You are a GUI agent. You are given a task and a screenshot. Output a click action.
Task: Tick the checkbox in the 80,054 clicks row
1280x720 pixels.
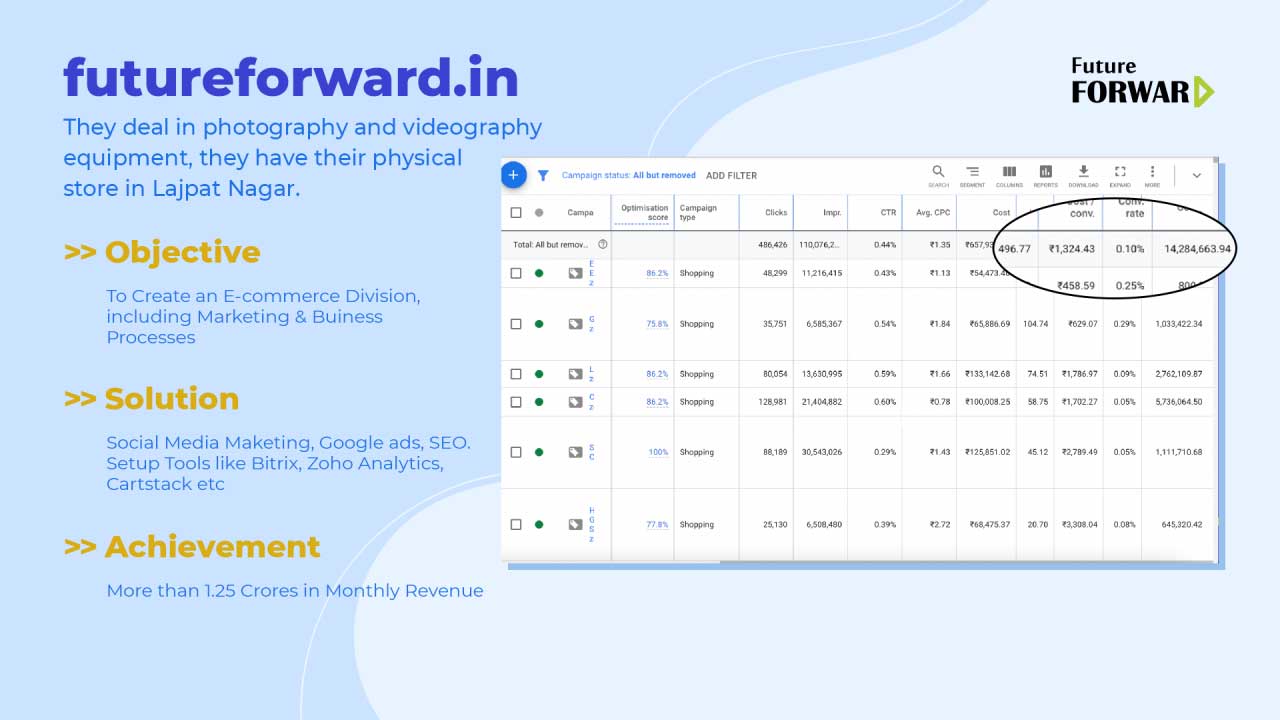point(516,374)
